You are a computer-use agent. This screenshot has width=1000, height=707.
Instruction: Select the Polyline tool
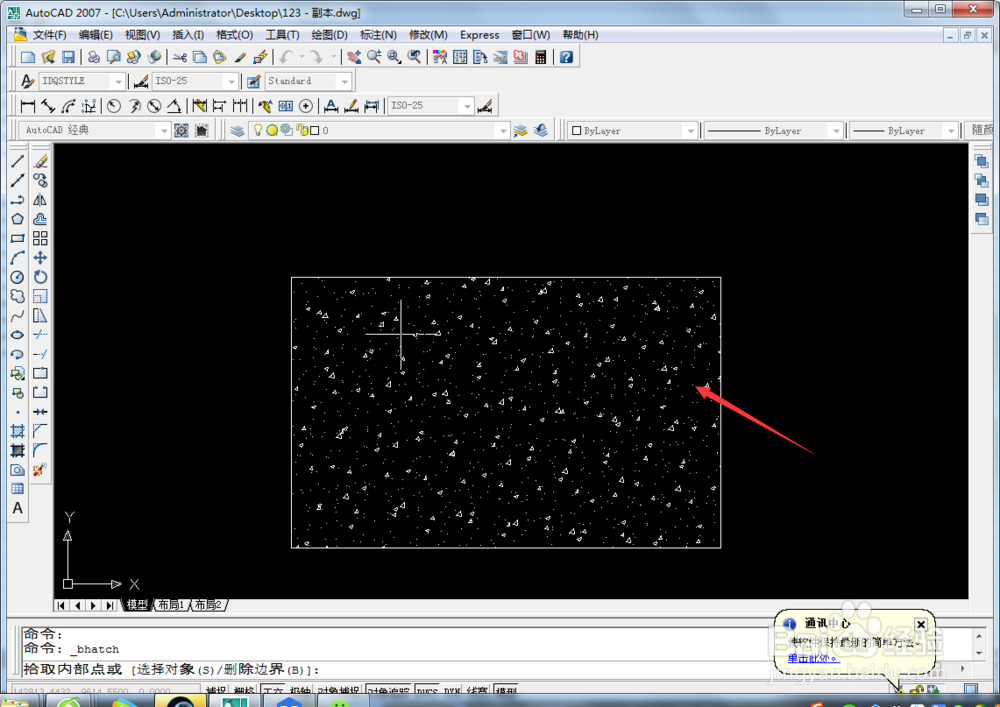click(x=17, y=200)
